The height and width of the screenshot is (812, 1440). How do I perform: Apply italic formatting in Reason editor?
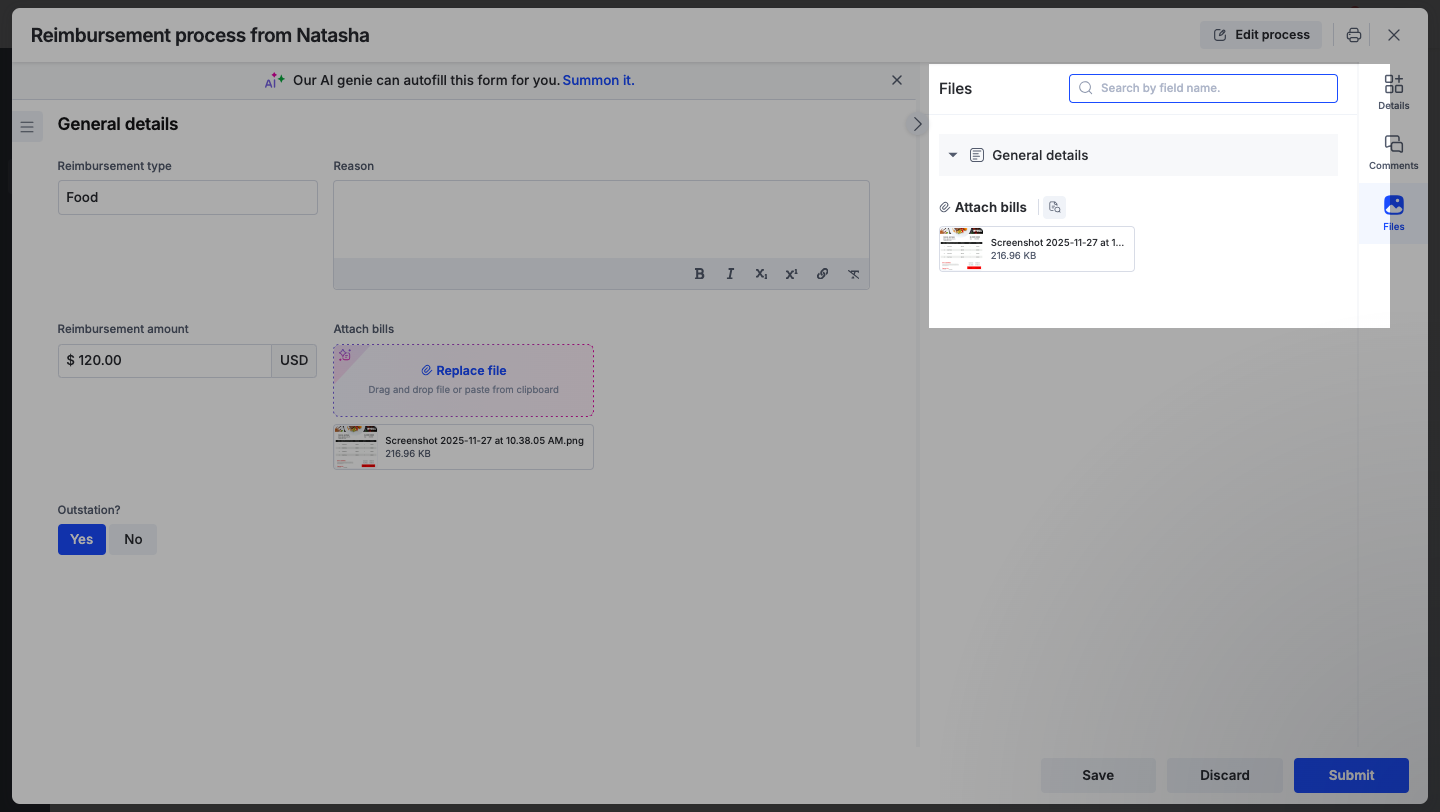(x=730, y=274)
